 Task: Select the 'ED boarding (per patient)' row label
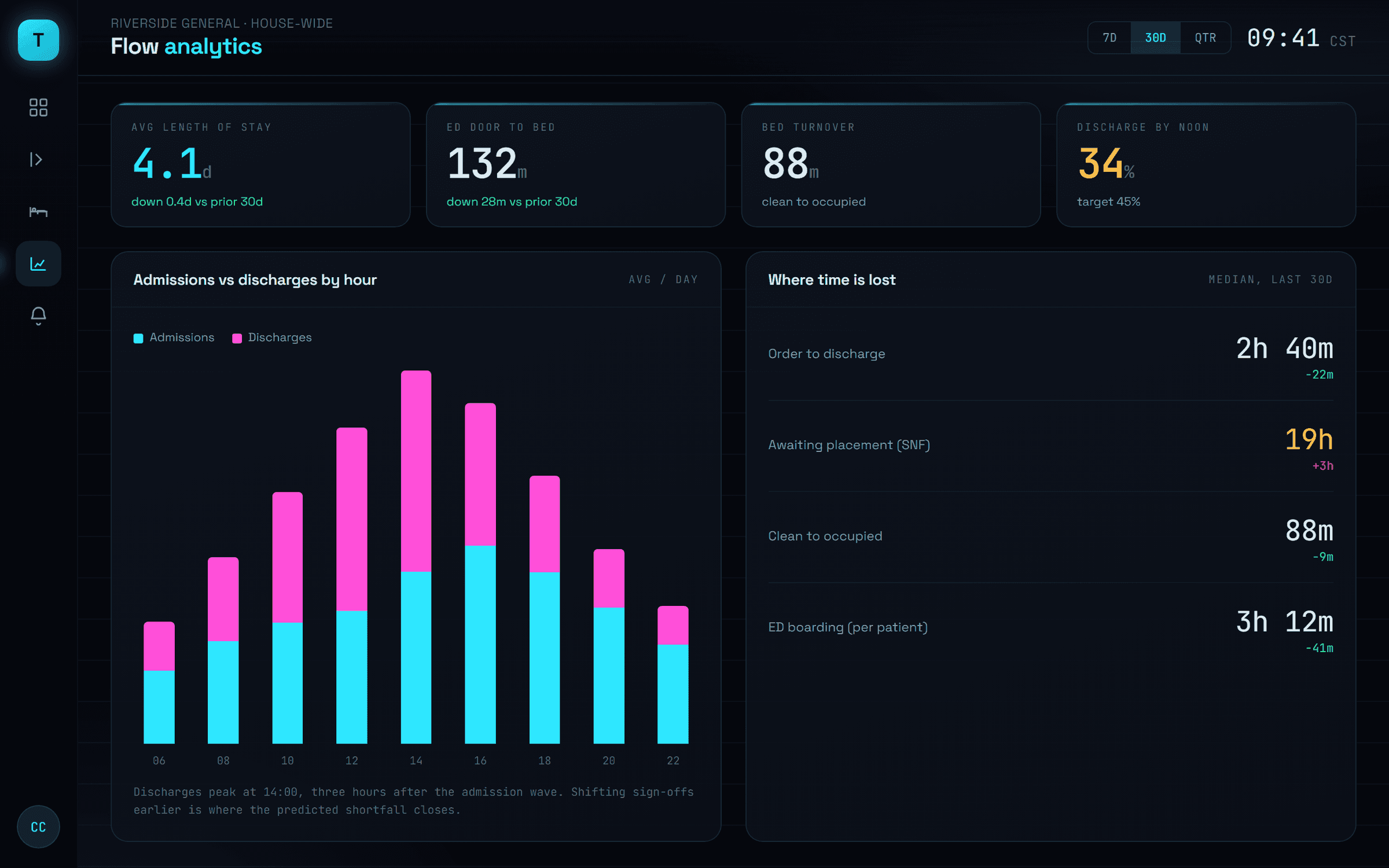tap(848, 627)
